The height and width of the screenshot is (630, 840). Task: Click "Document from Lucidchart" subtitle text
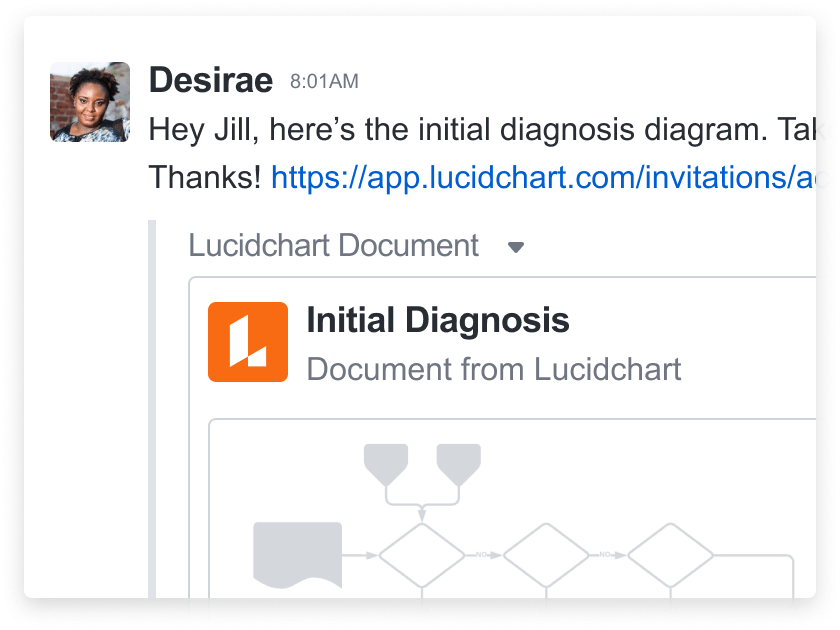494,369
